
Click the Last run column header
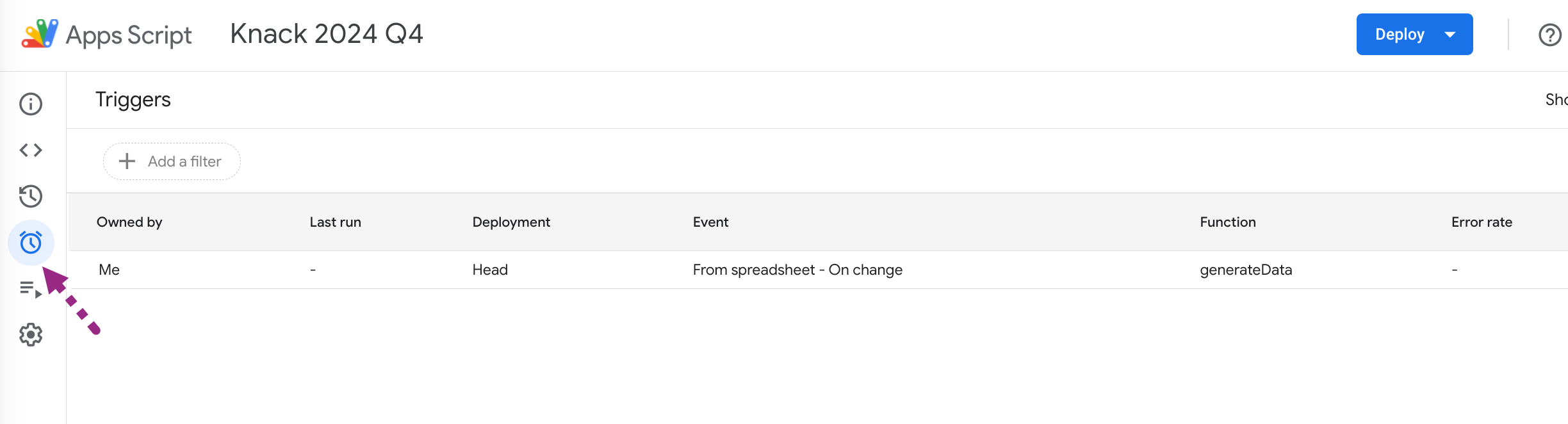335,222
